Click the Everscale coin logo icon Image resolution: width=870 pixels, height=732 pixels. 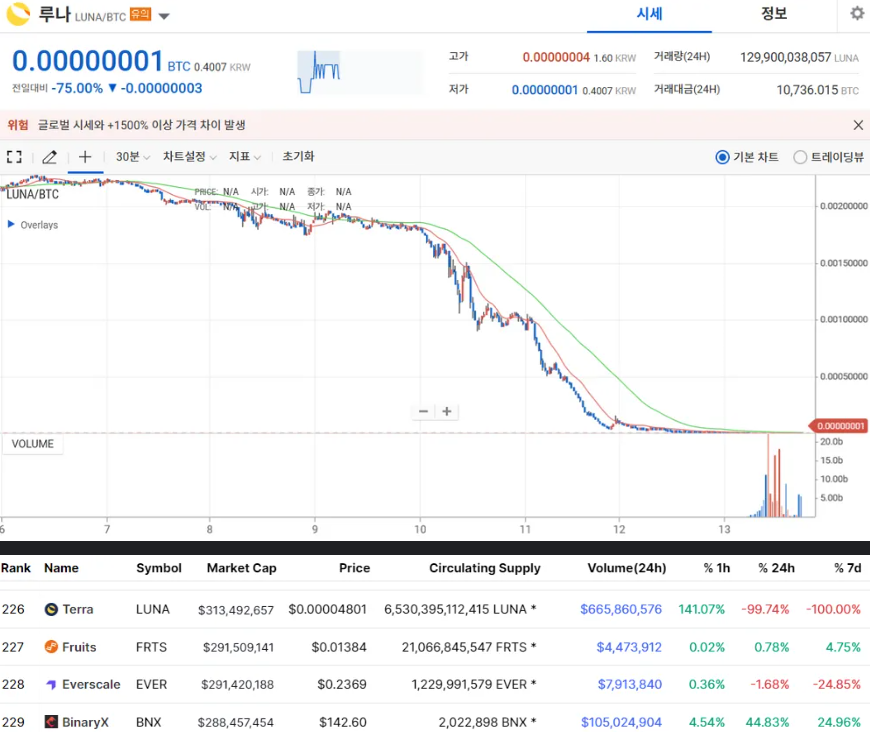51,684
